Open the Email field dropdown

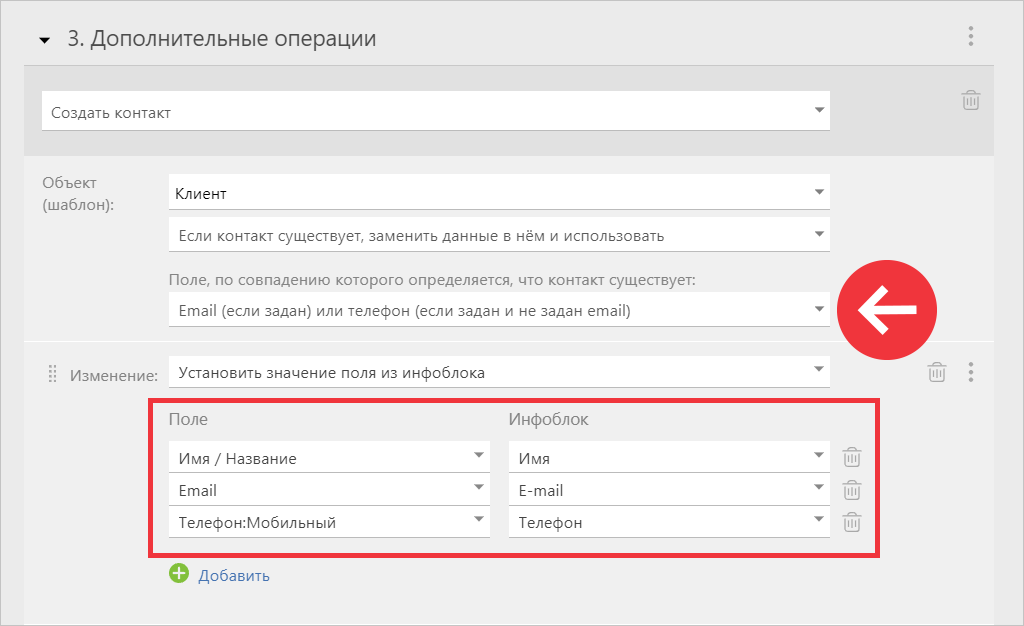tap(329, 489)
